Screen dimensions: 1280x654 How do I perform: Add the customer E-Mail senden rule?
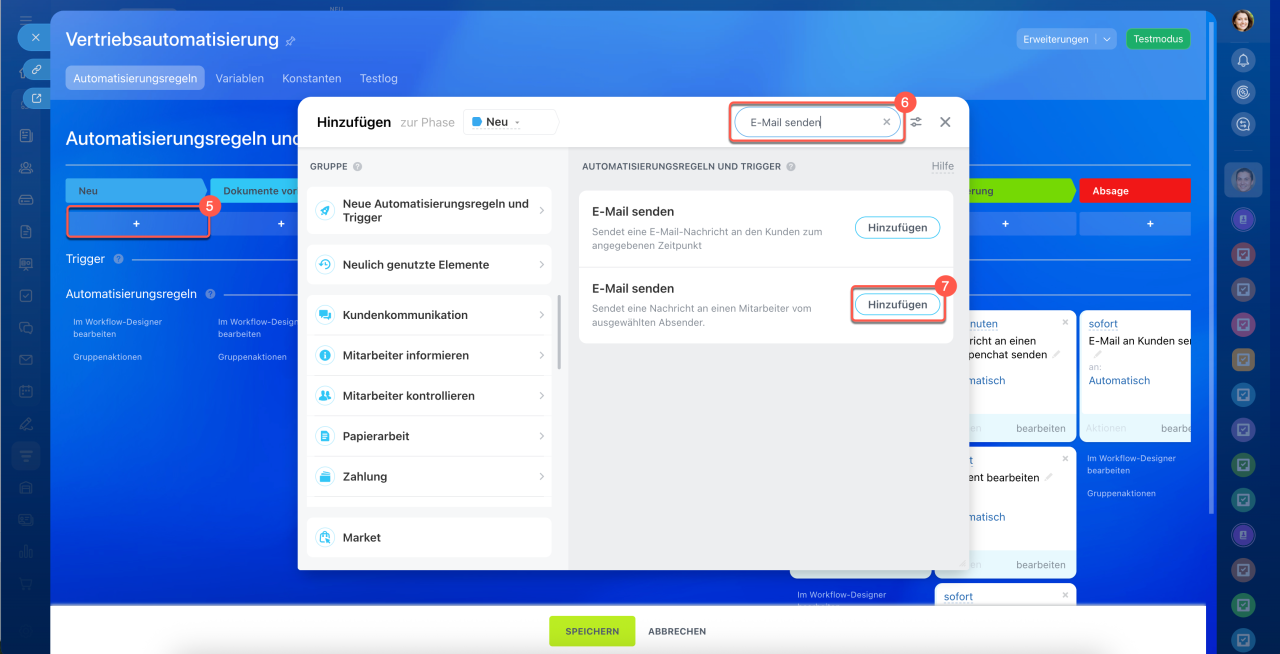(x=897, y=228)
